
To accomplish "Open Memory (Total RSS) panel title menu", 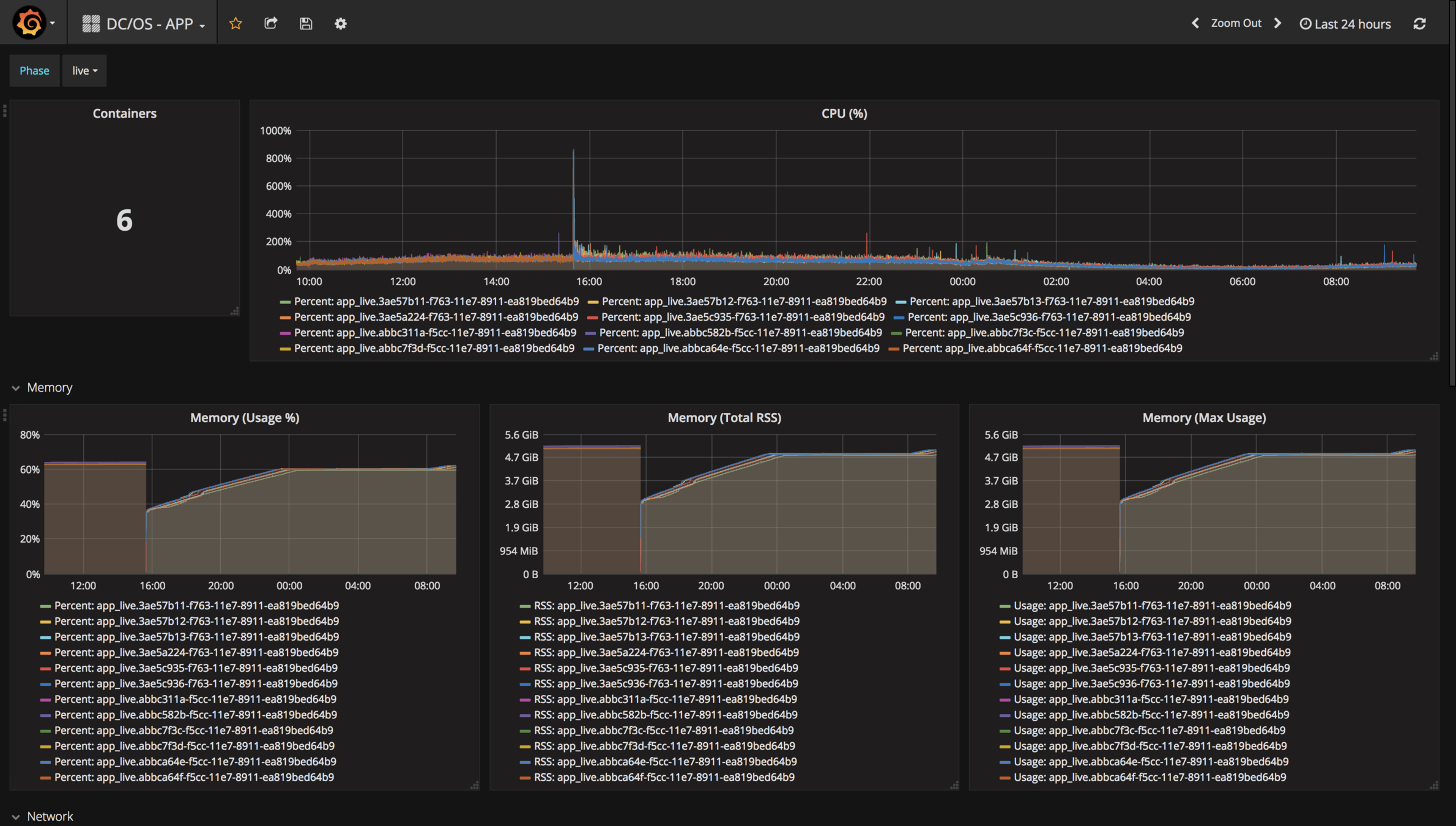I will click(x=724, y=417).
